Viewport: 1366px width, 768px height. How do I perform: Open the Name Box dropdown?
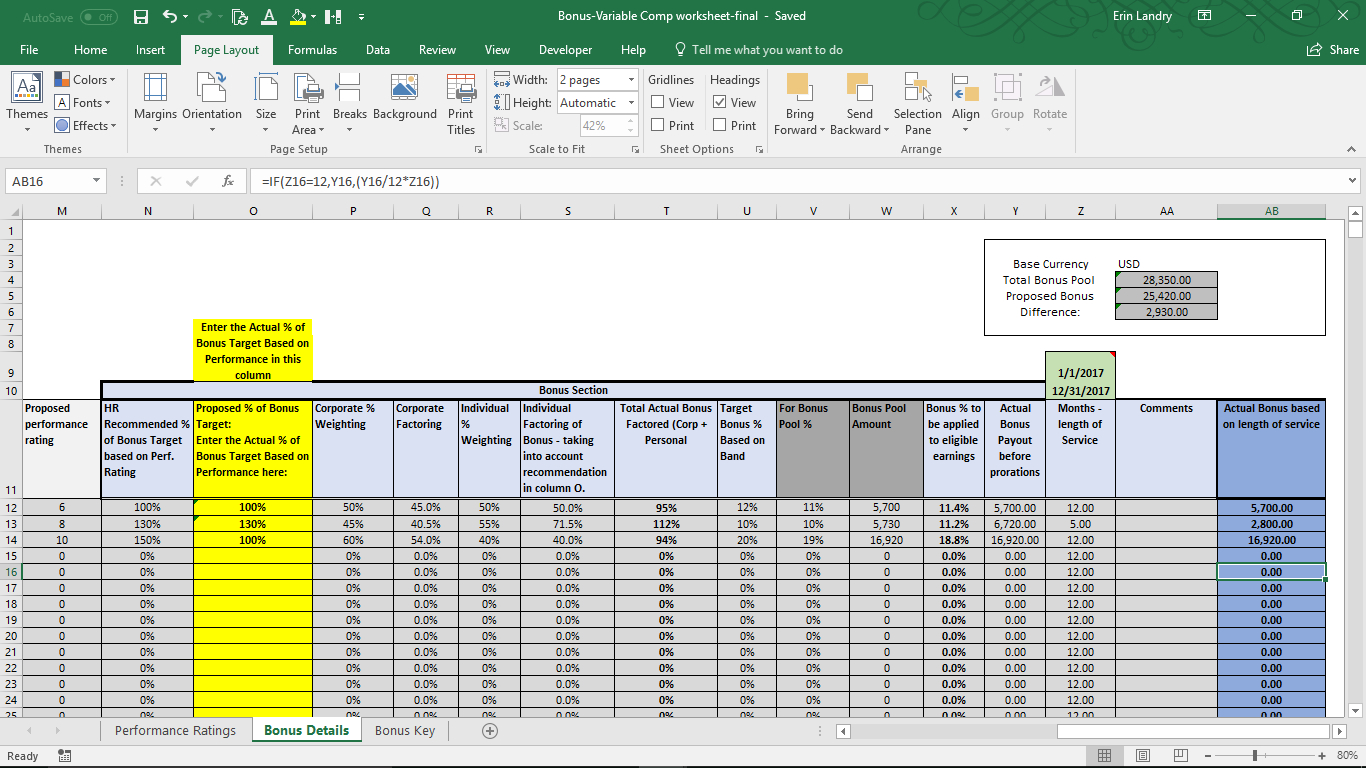point(97,181)
